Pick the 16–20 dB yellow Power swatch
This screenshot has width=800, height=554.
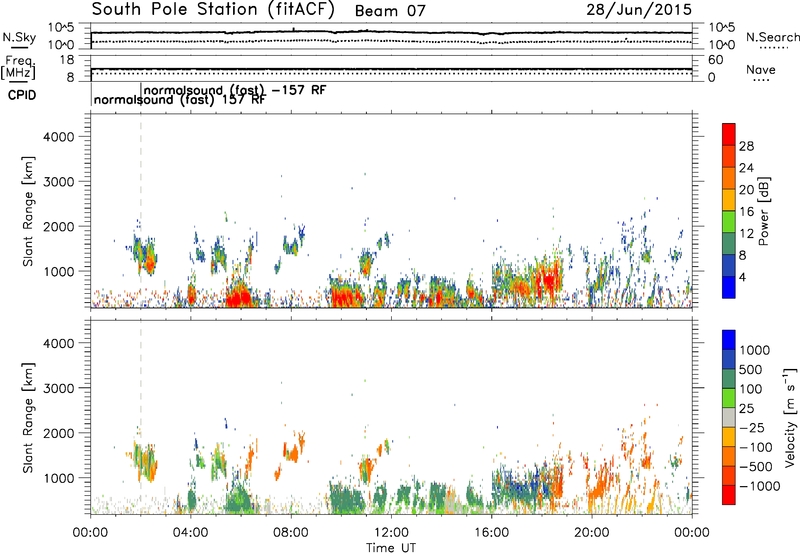click(729, 200)
